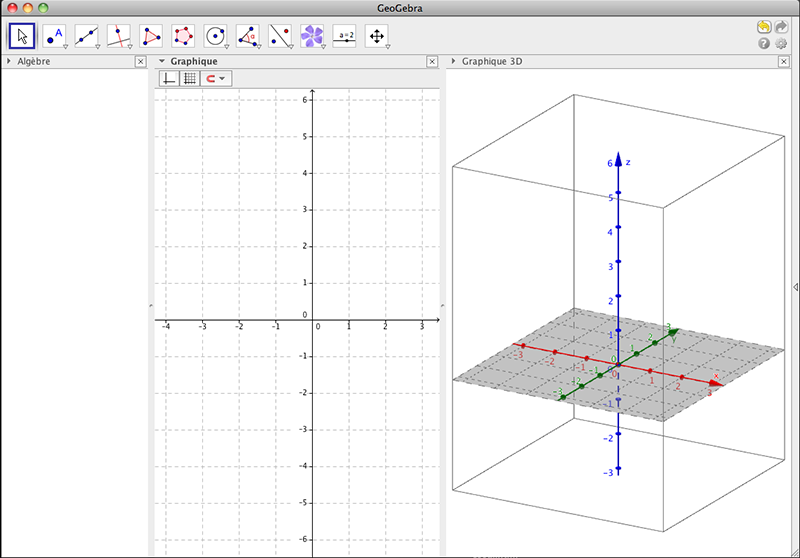Click the green y axis label
This screenshot has height=558, width=800.
tap(674, 338)
